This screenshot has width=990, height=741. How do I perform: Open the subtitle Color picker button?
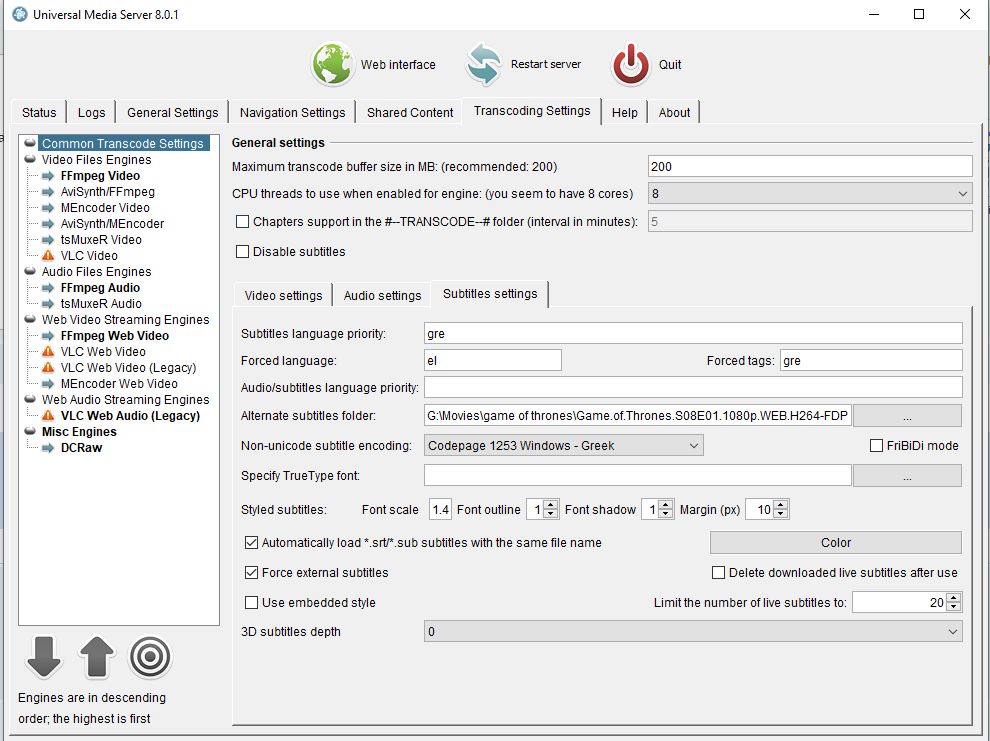[x=836, y=542]
